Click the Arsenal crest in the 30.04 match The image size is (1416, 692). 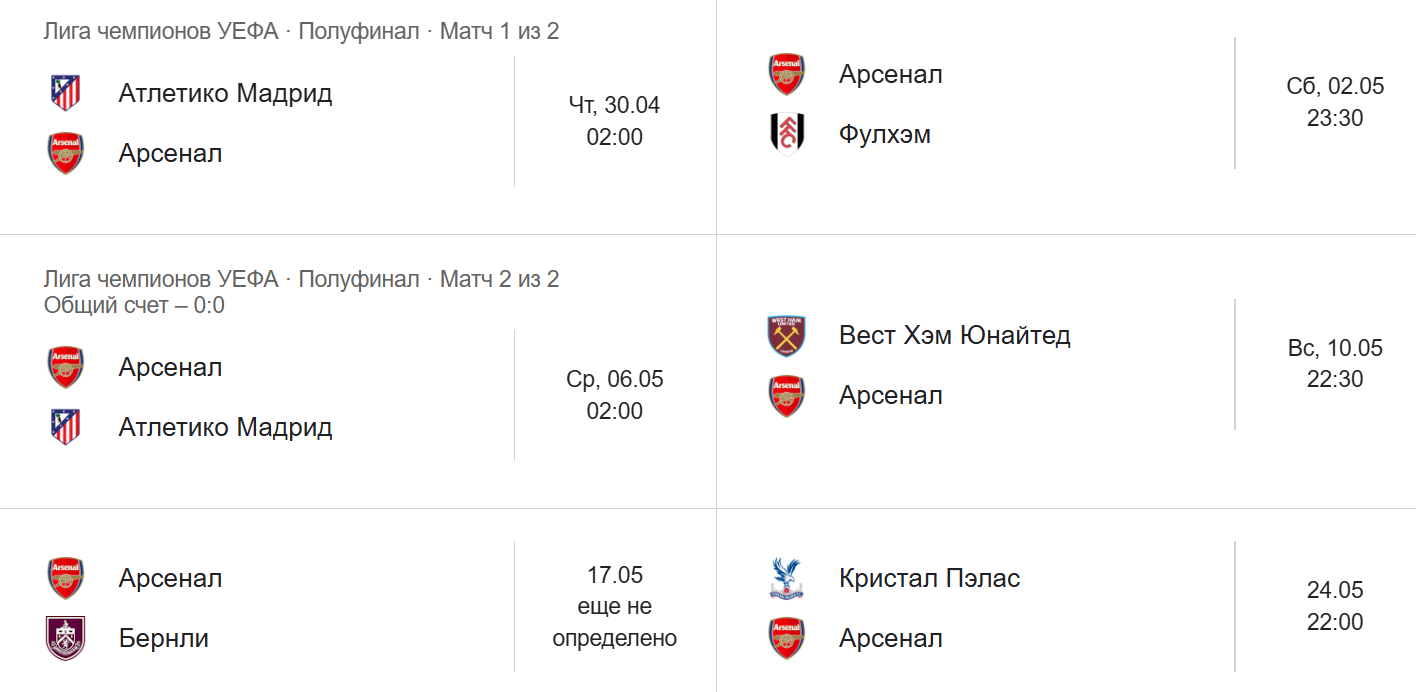pos(66,153)
